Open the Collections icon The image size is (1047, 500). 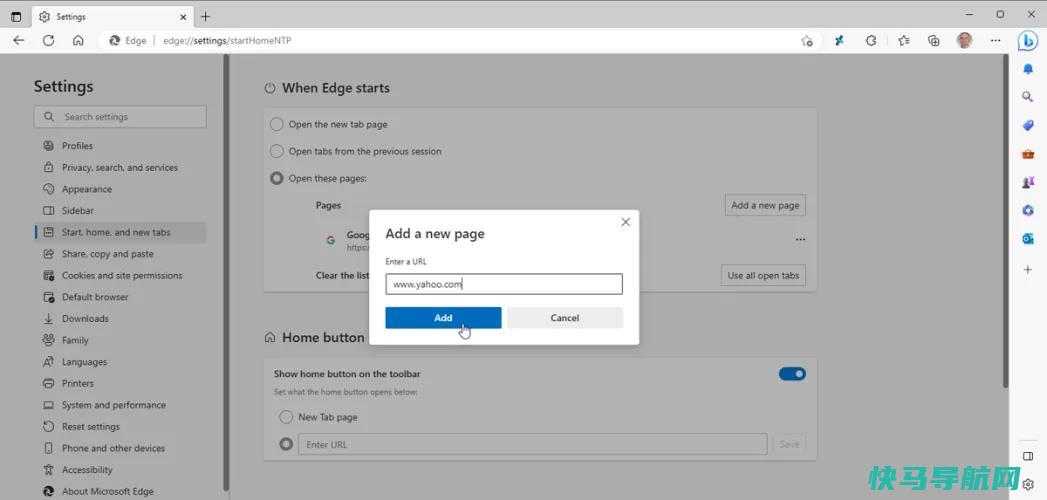pos(933,41)
